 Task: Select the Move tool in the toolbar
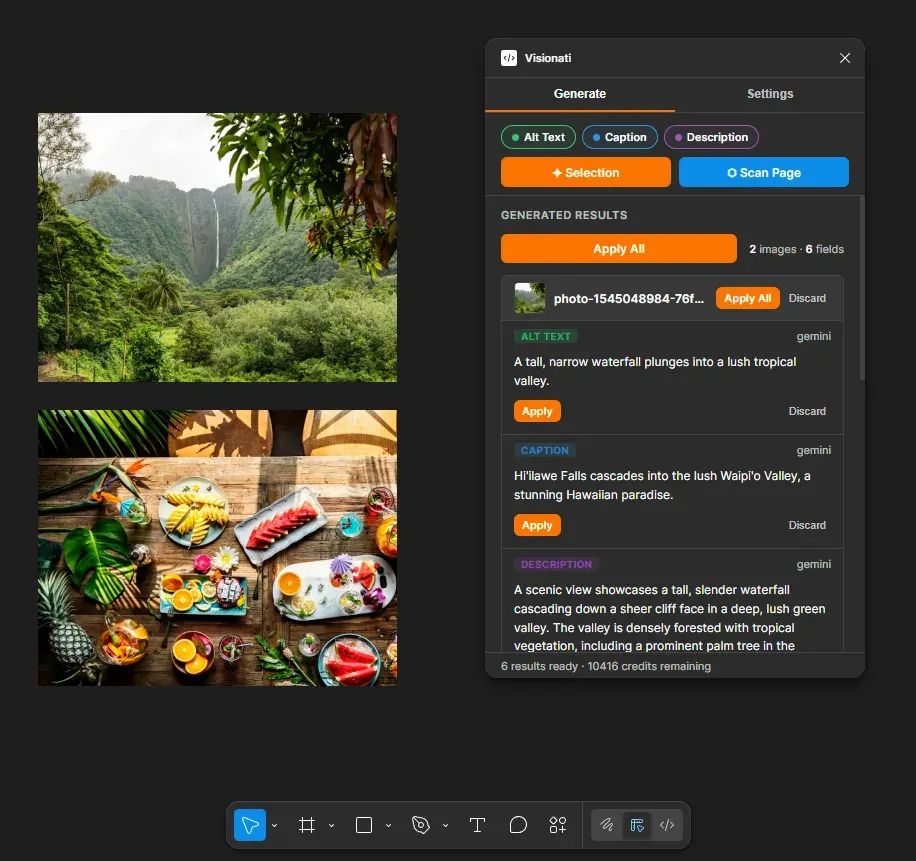[250, 825]
